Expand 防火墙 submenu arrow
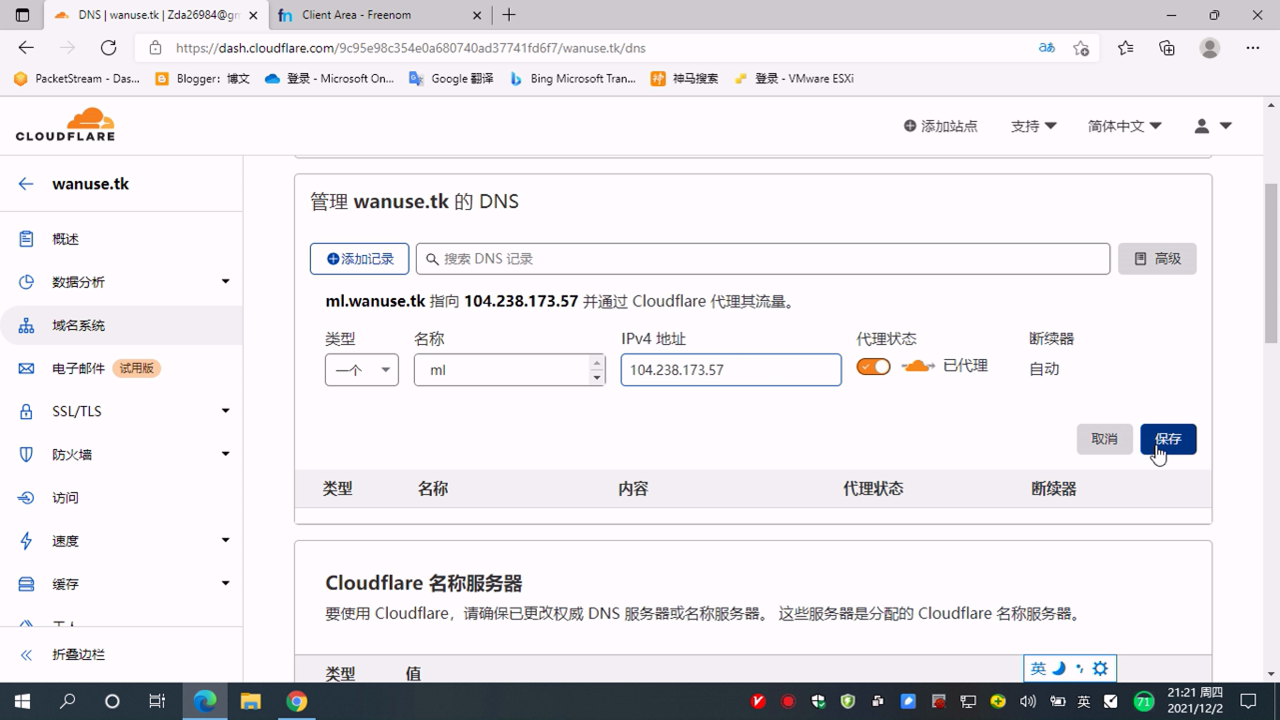The width and height of the screenshot is (1280, 720). click(x=225, y=454)
